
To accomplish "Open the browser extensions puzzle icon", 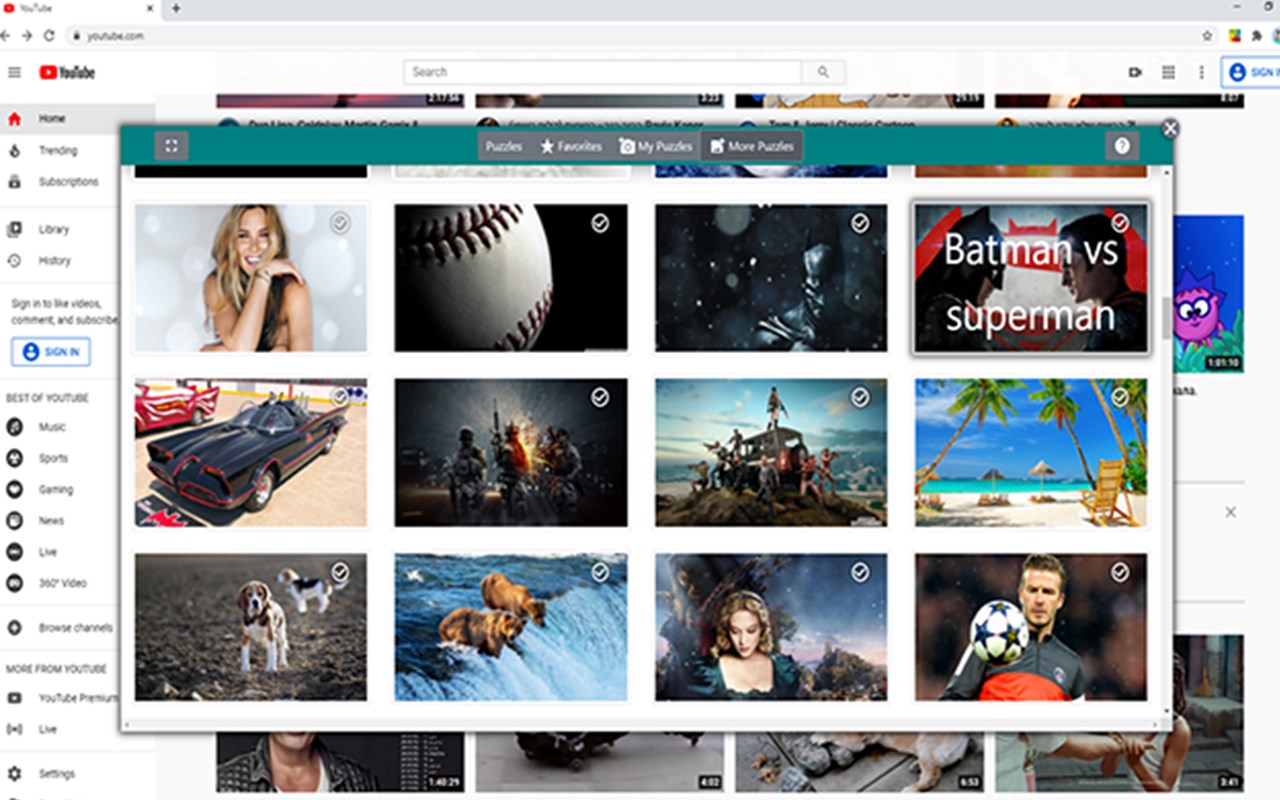I will tap(1257, 35).
